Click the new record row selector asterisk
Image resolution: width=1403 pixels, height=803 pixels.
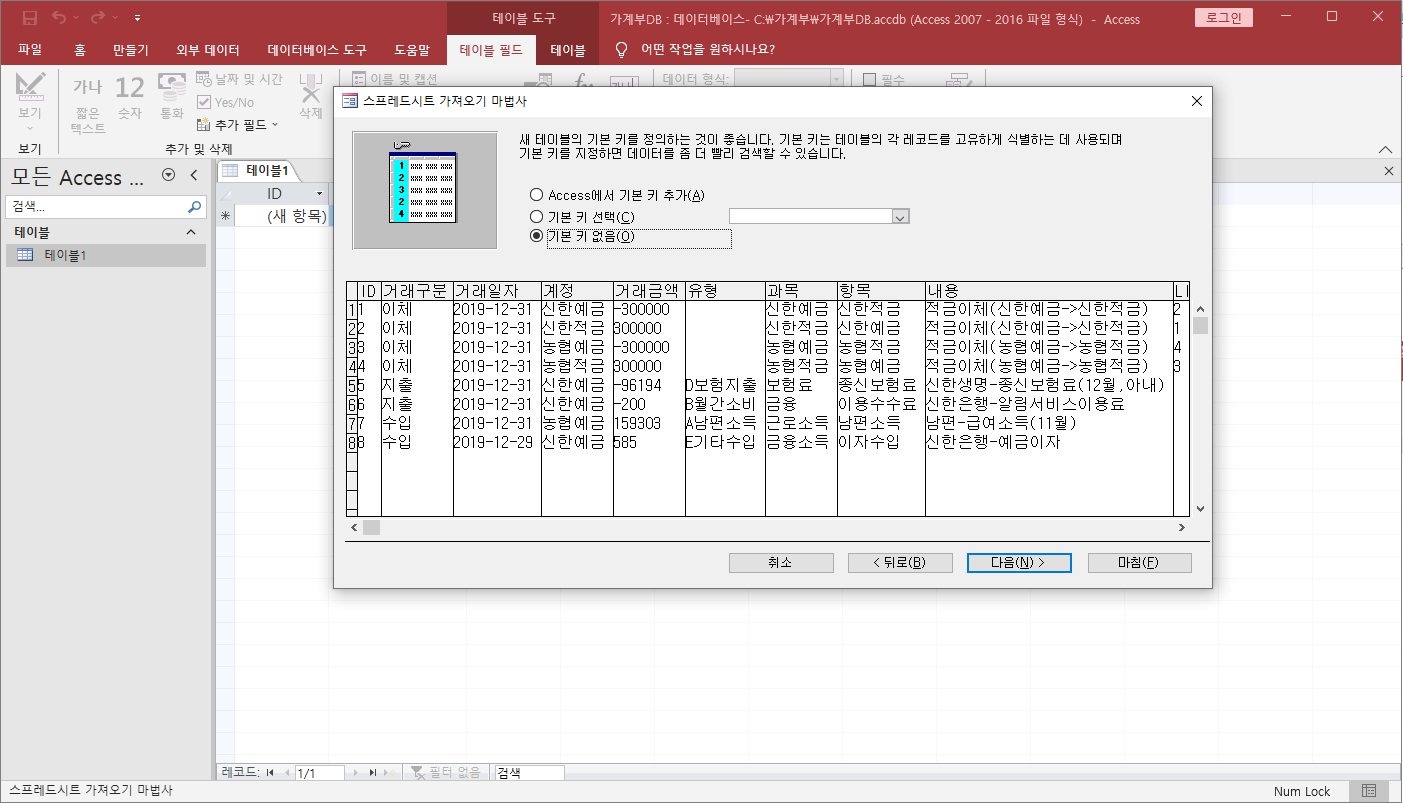point(225,215)
